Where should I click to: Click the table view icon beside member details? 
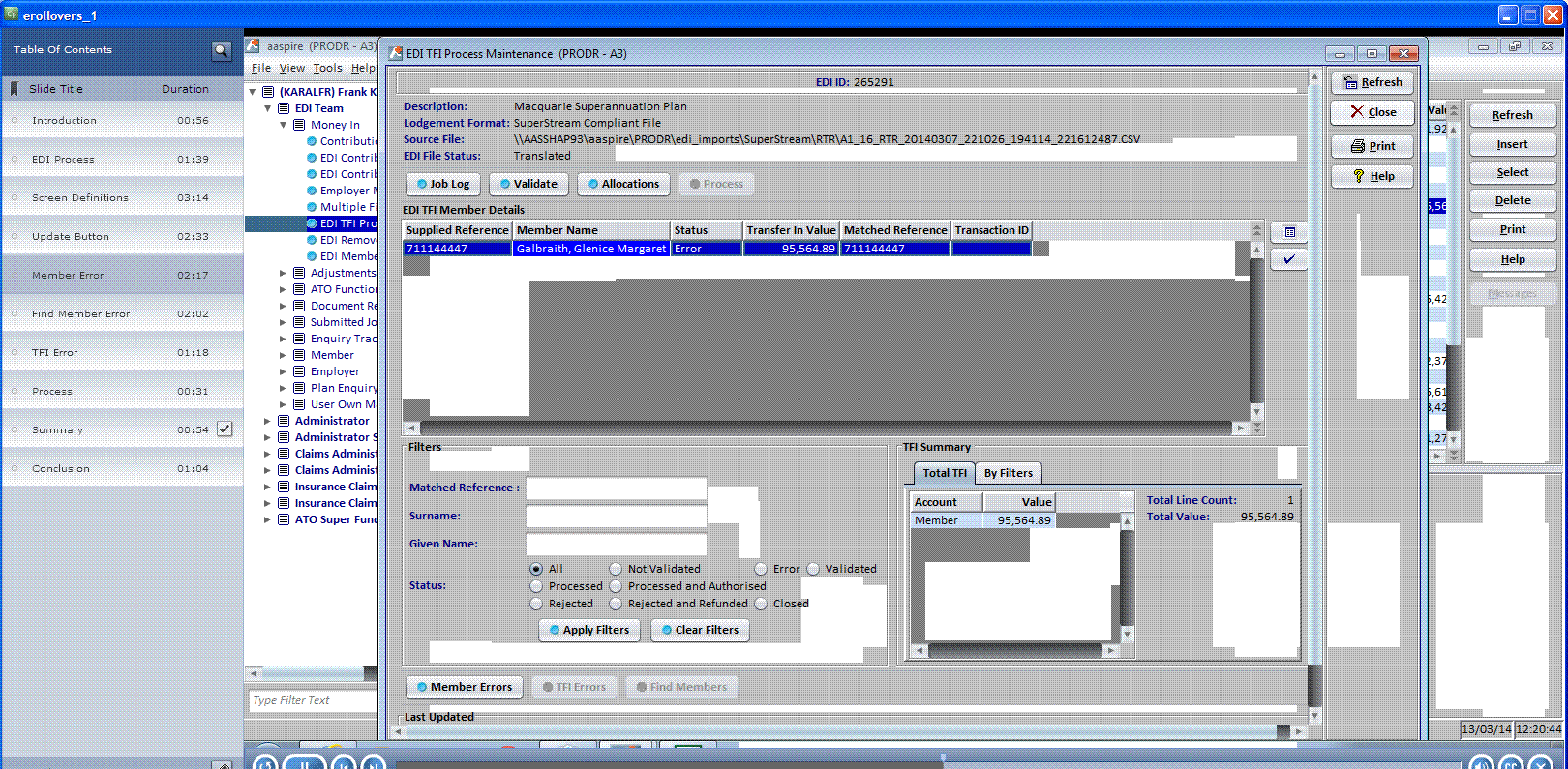(x=1289, y=232)
